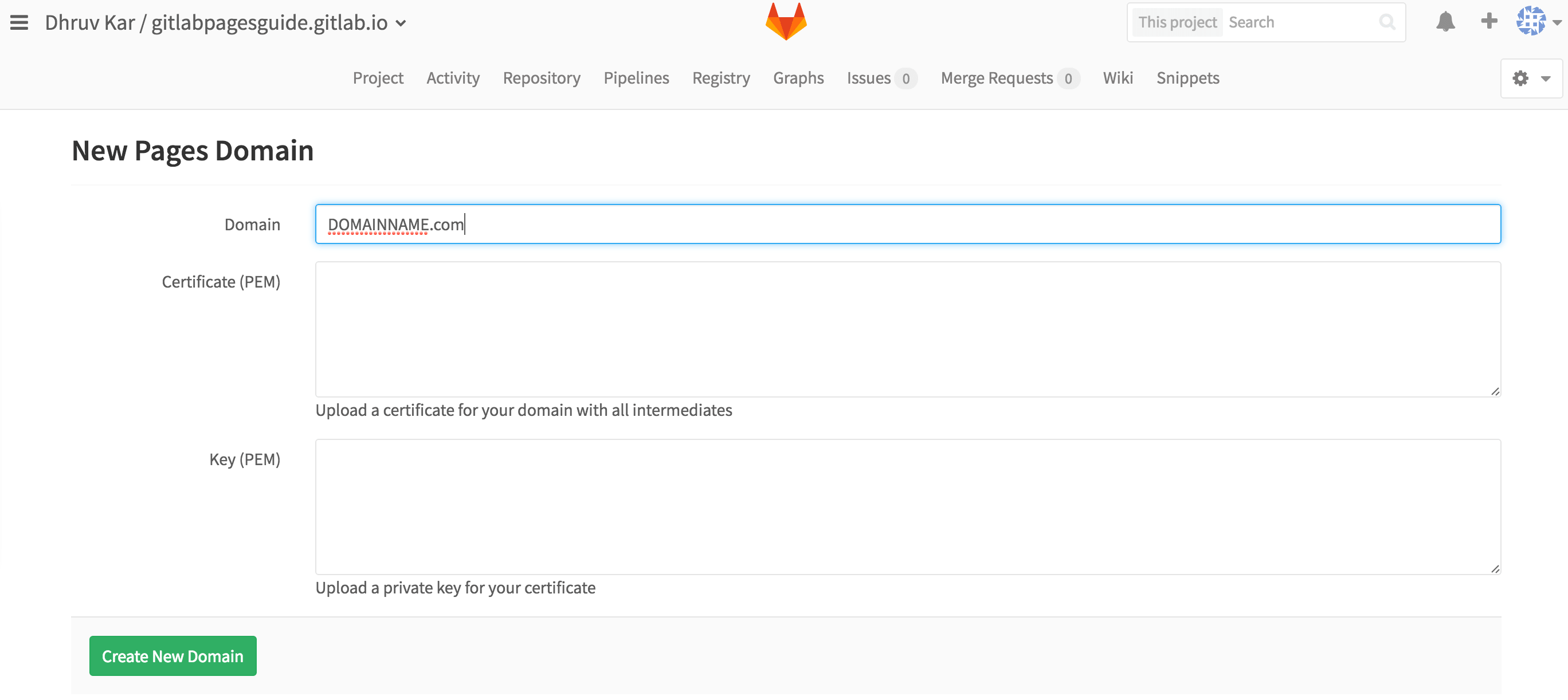Open user avatar menu
Viewport: 1568px width, 700px height.
pos(1530,22)
